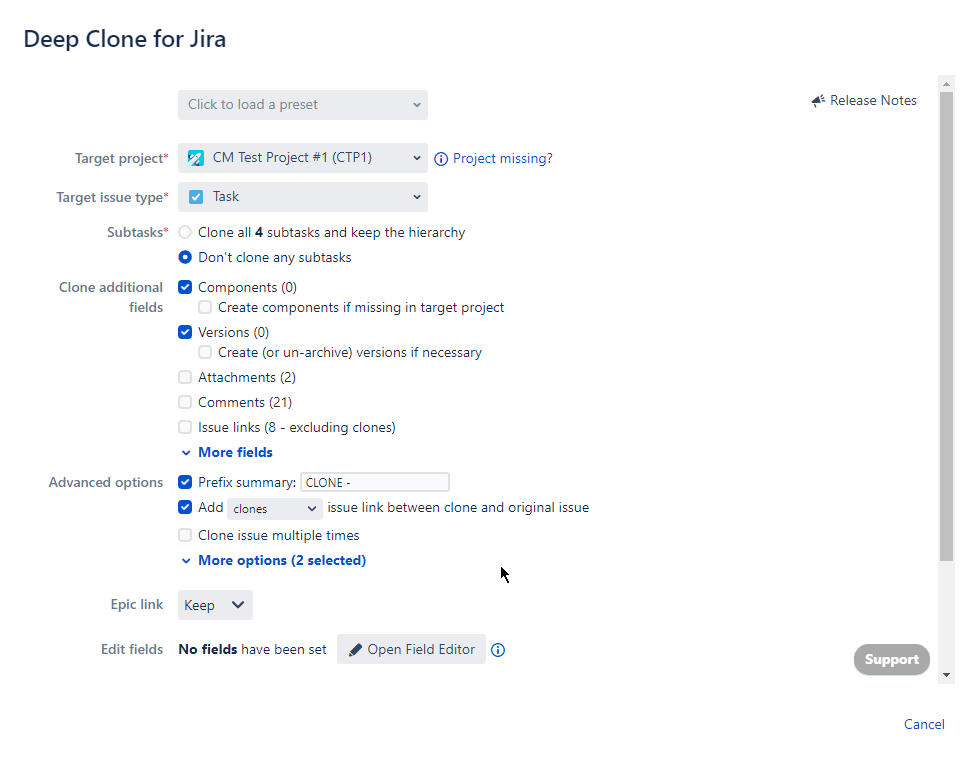Enable Create components if missing in target project
The width and height of the screenshot is (976, 762).
(204, 307)
